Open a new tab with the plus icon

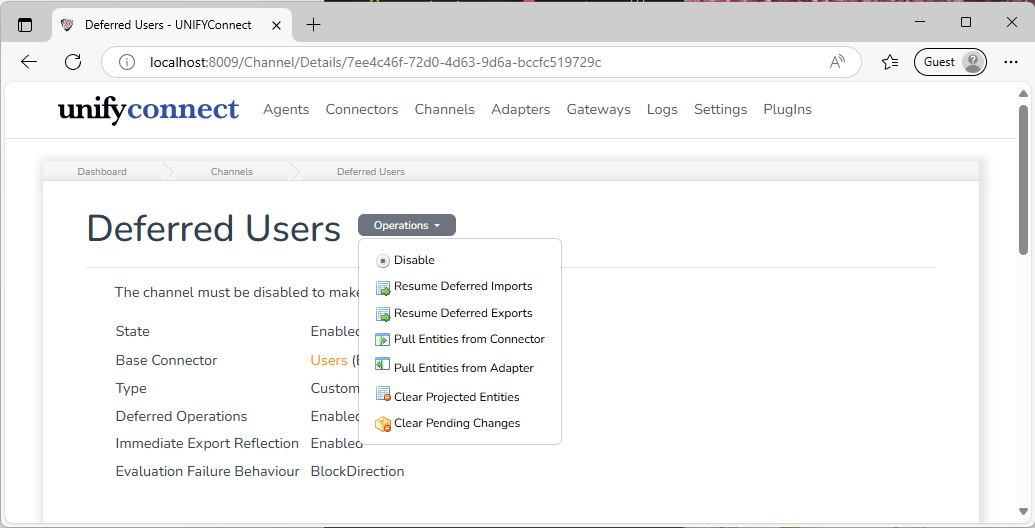coord(314,25)
